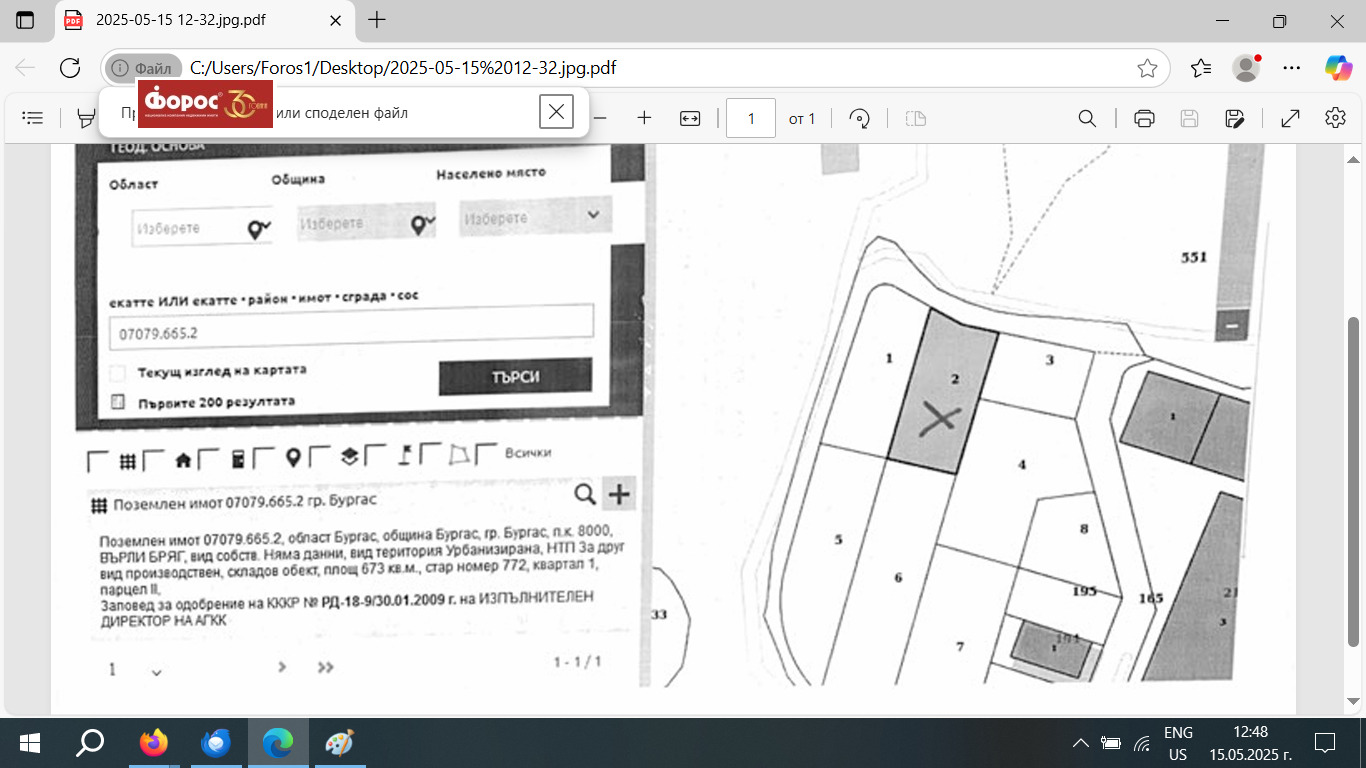Click the zoom in plus button
The height and width of the screenshot is (768, 1366).
(644, 118)
